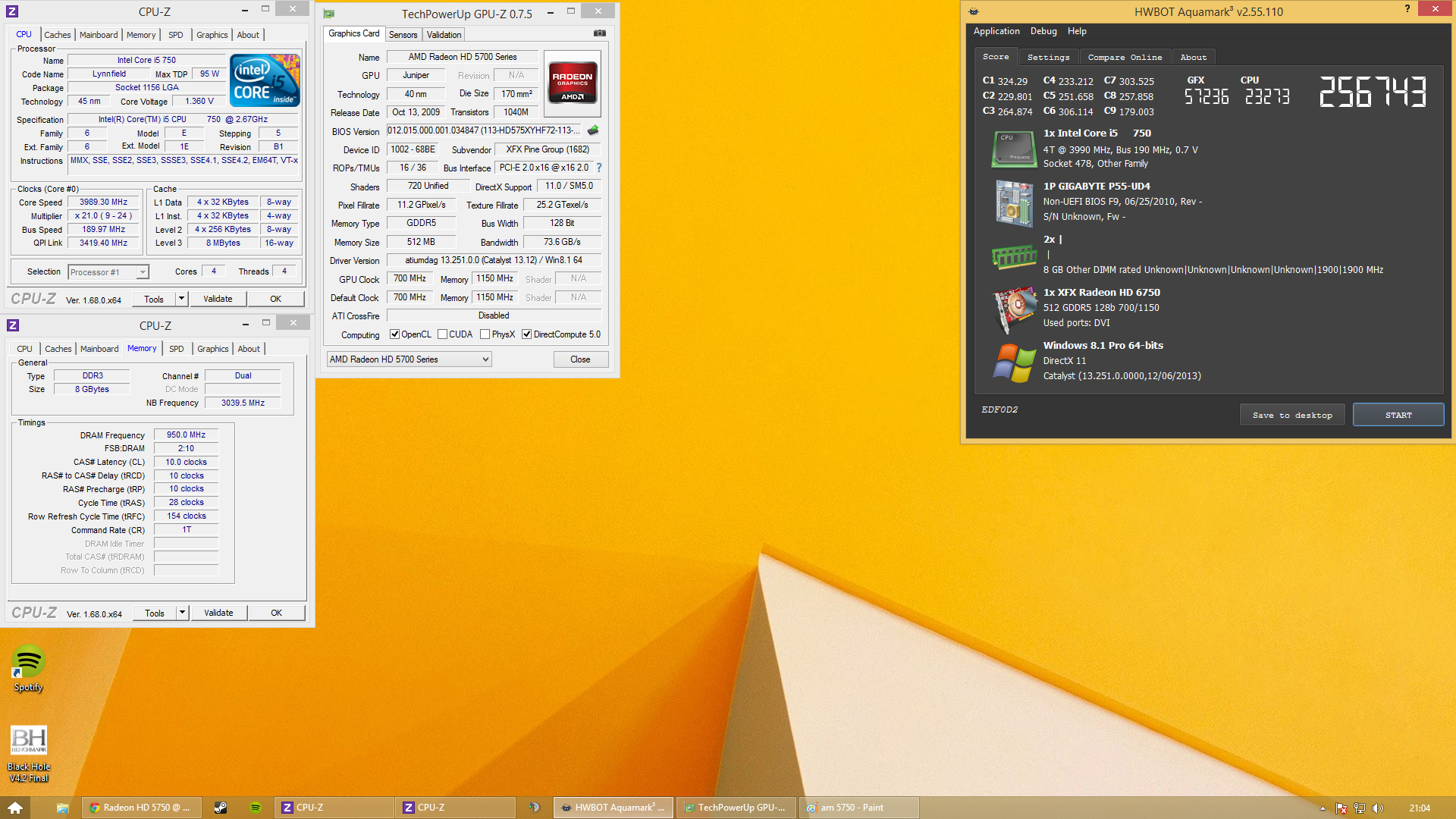This screenshot has width=1456, height=819.
Task: Click the volume speaker icon in system tray
Action: tap(1378, 808)
